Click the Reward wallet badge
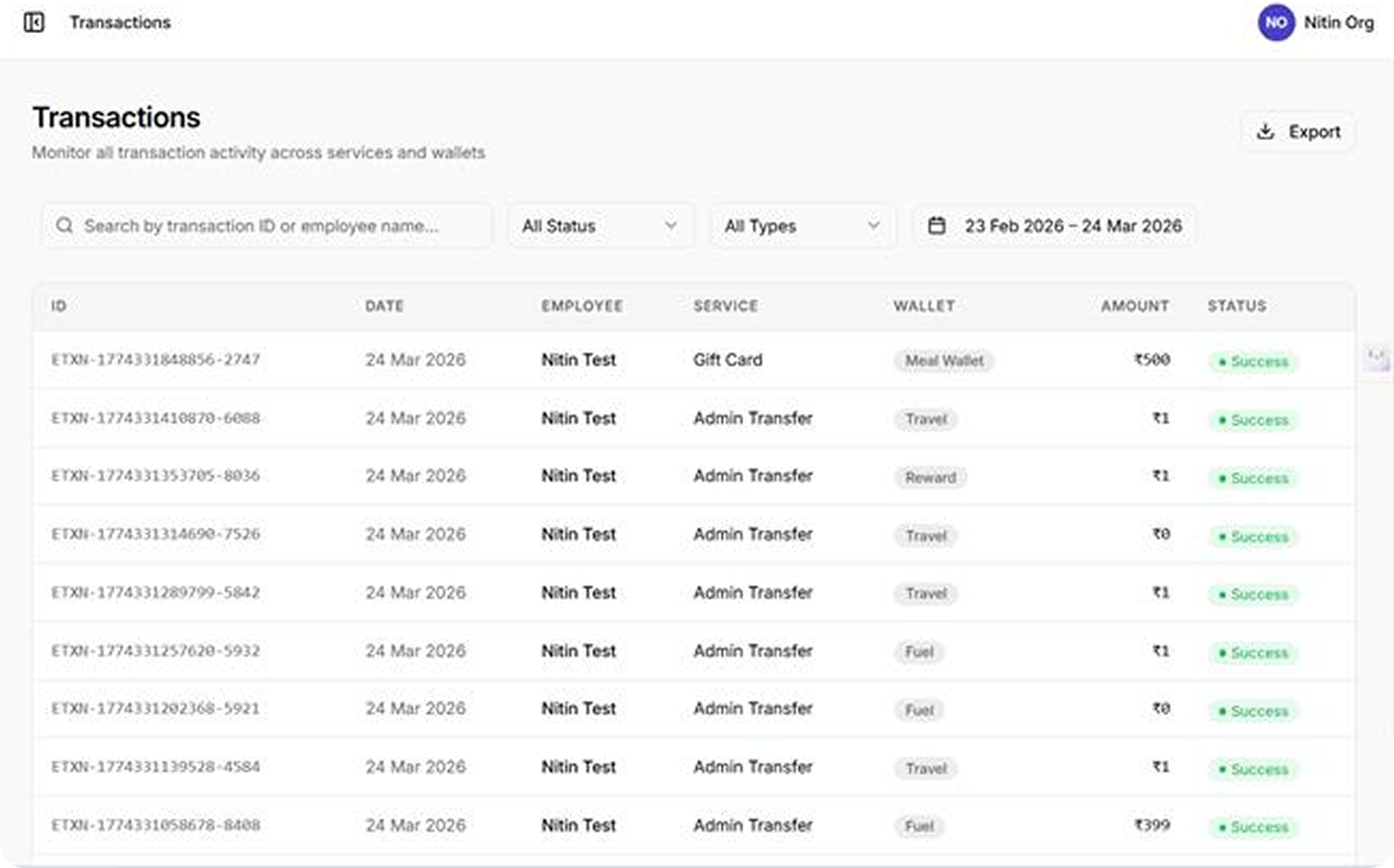 pyautogui.click(x=930, y=477)
